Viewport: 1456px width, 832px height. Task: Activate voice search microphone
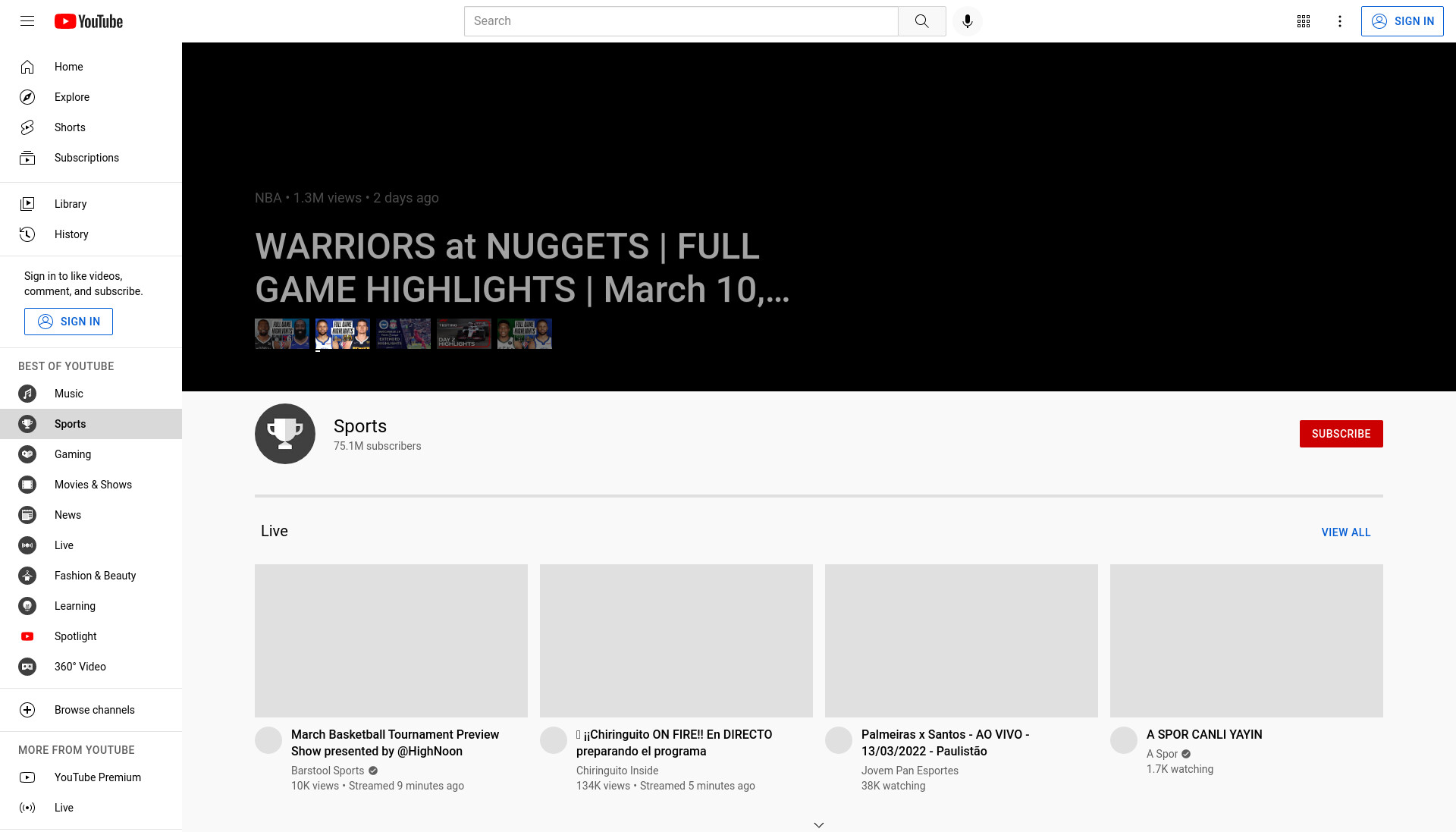click(967, 21)
